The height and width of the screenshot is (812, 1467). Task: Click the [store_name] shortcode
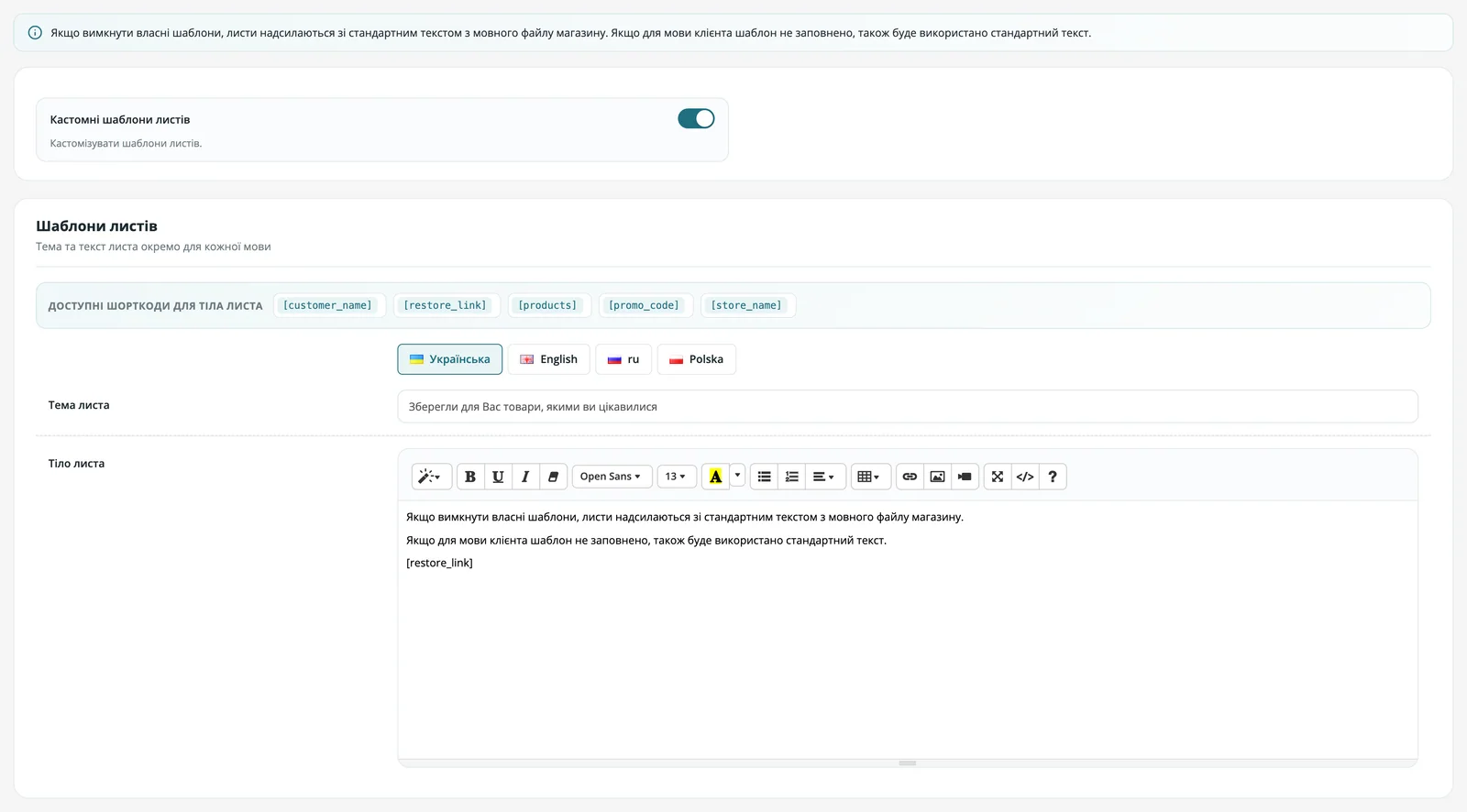pos(746,305)
